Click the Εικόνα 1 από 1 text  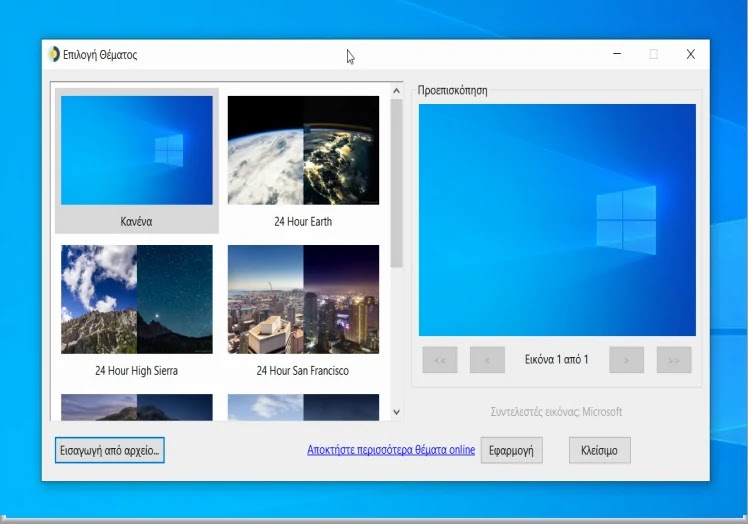pyautogui.click(x=557, y=359)
